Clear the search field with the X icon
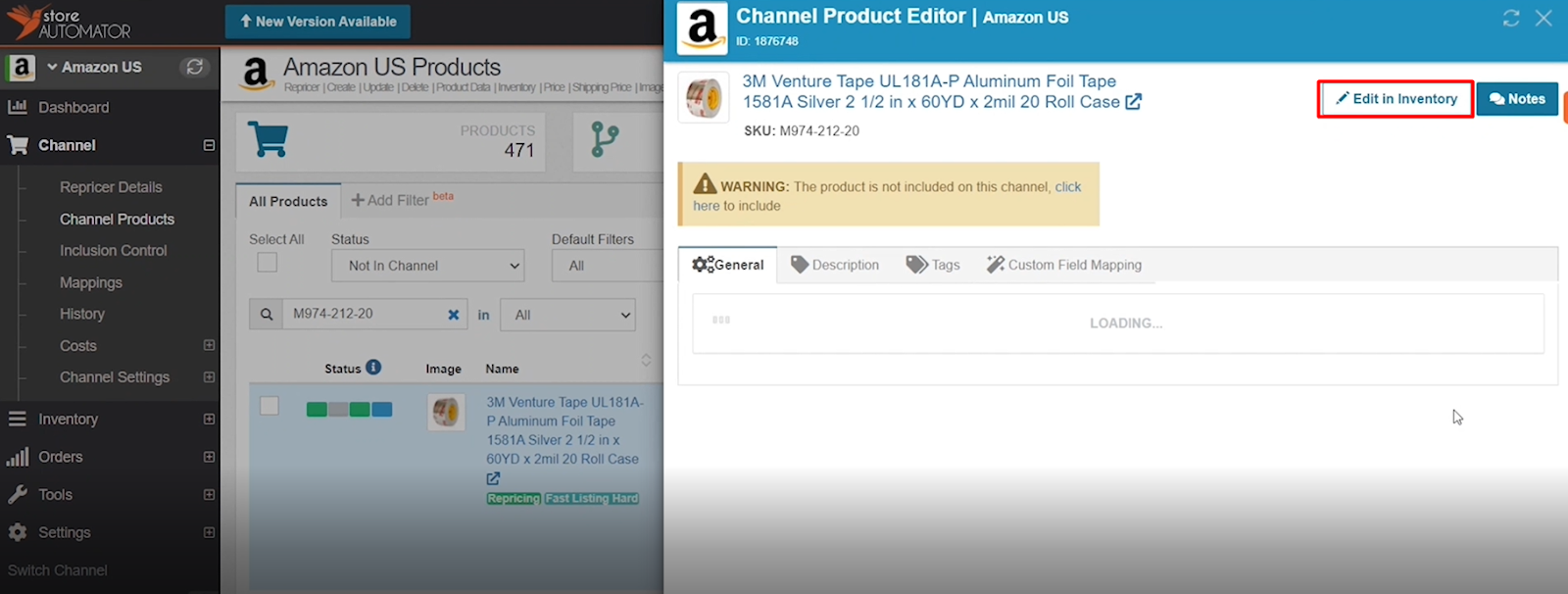1568x594 pixels. [x=454, y=315]
